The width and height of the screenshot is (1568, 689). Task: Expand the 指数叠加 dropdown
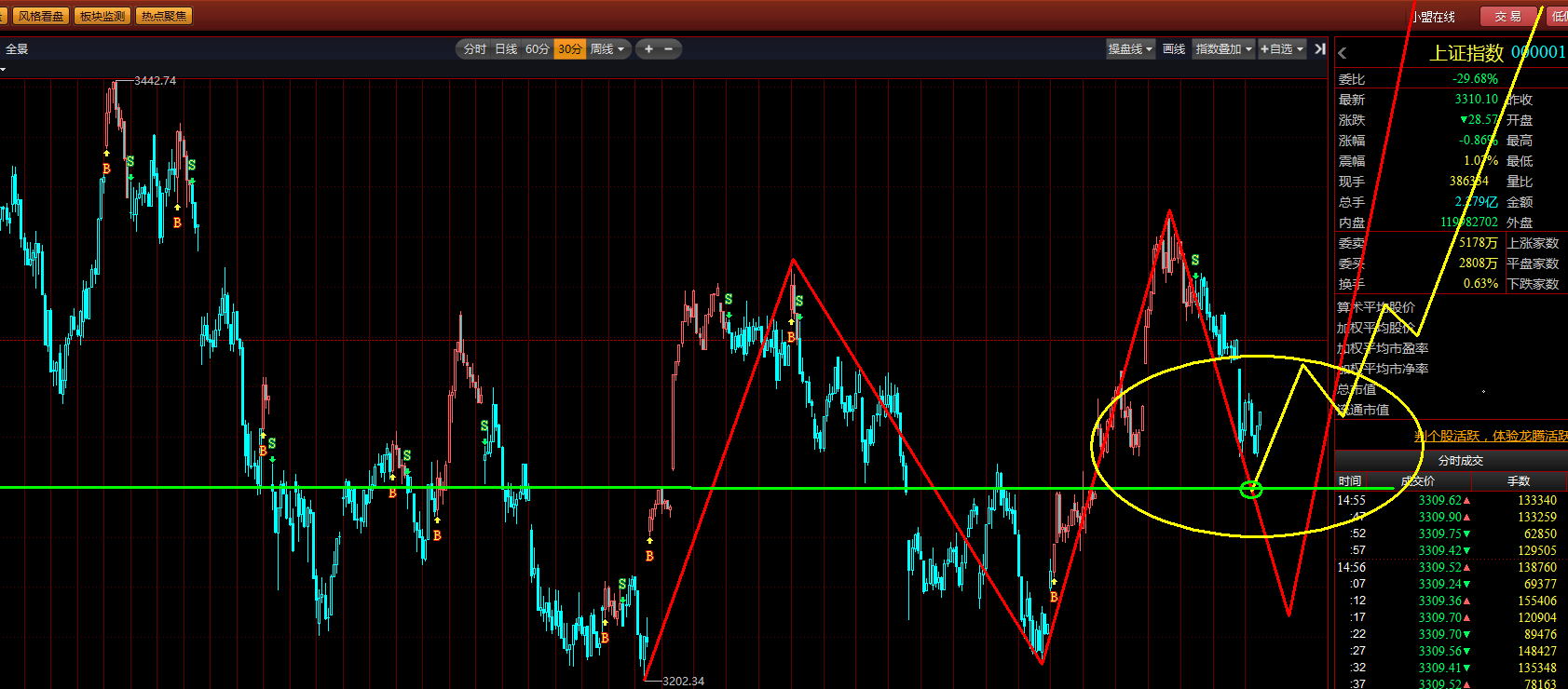1223,49
